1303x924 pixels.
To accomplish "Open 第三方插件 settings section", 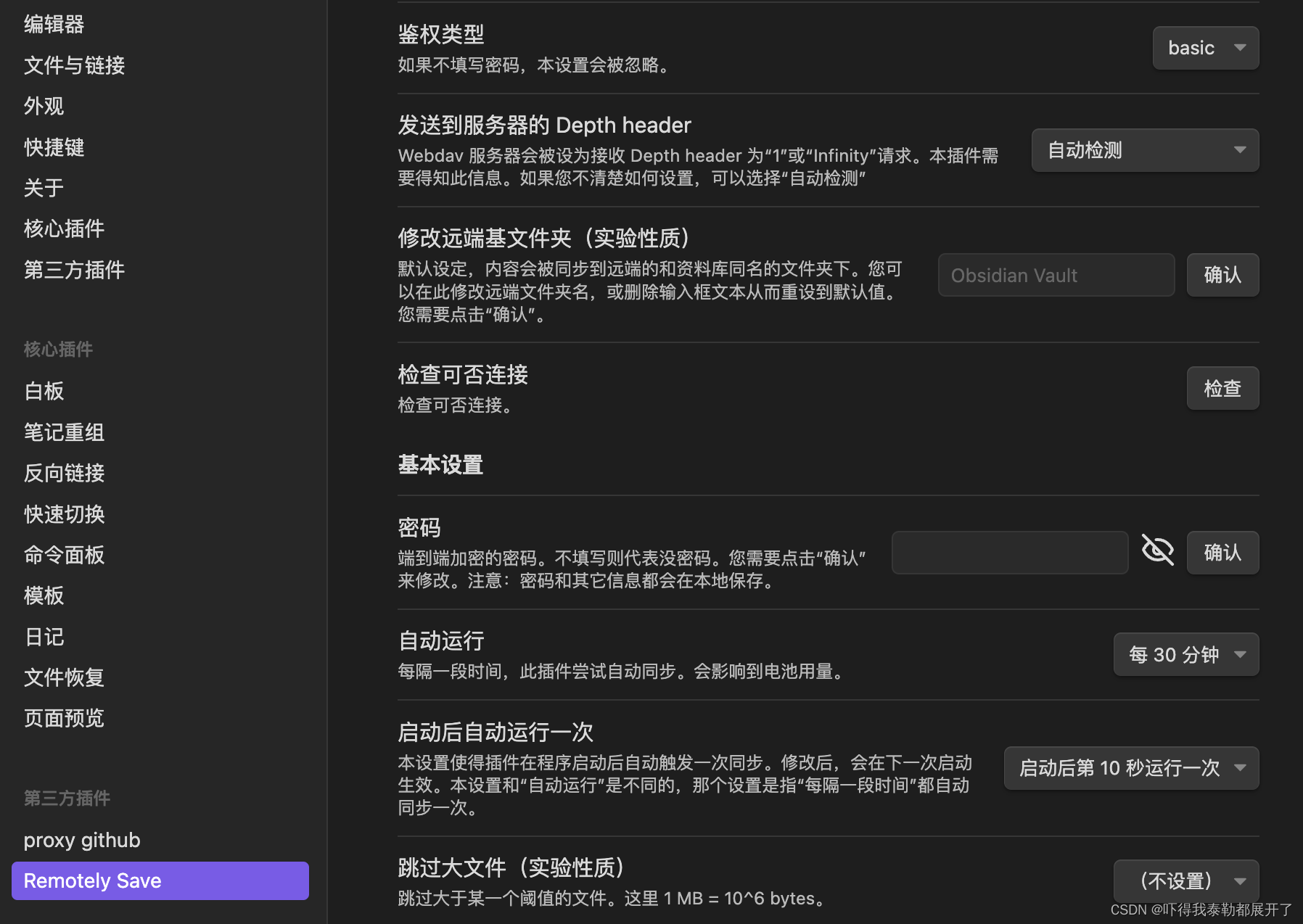I will [x=74, y=270].
